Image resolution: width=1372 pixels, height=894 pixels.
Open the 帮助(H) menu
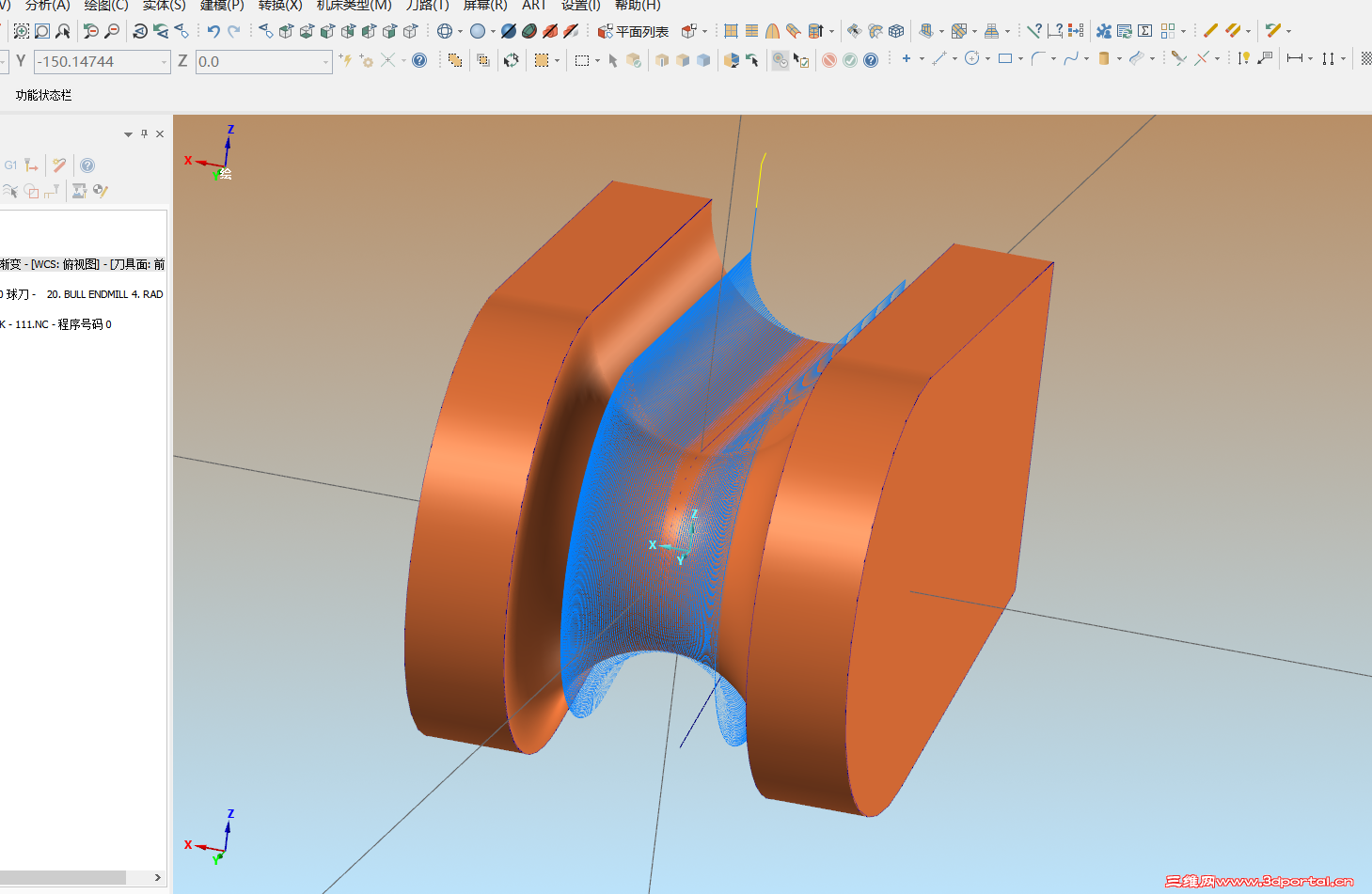pyautogui.click(x=638, y=6)
